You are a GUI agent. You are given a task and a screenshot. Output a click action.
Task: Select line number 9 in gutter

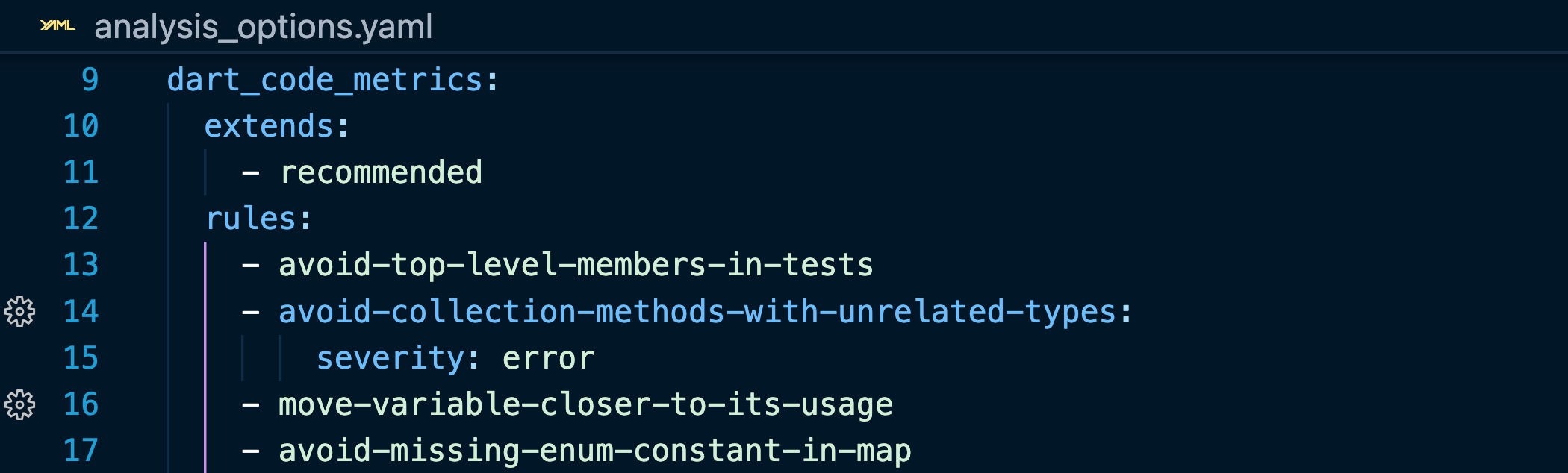click(90, 80)
